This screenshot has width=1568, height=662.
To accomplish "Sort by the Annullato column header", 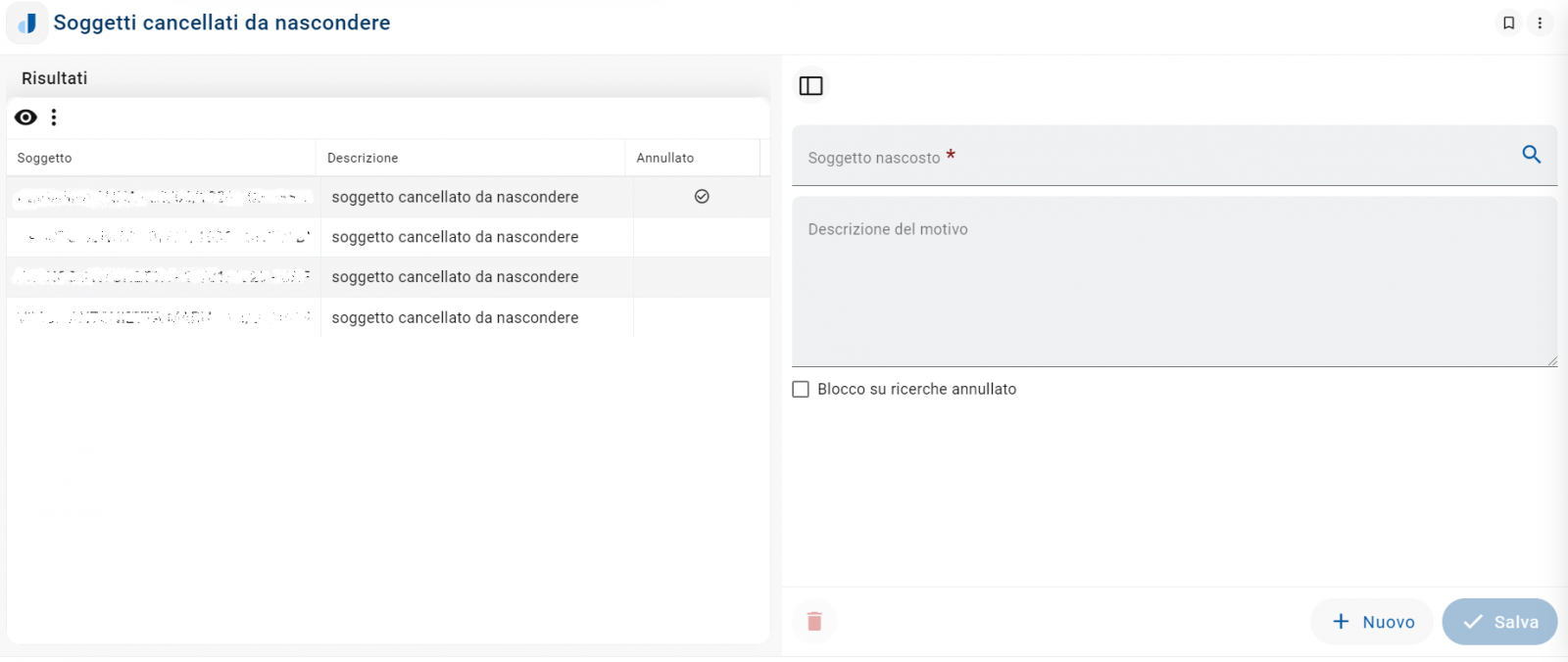I will click(x=665, y=158).
